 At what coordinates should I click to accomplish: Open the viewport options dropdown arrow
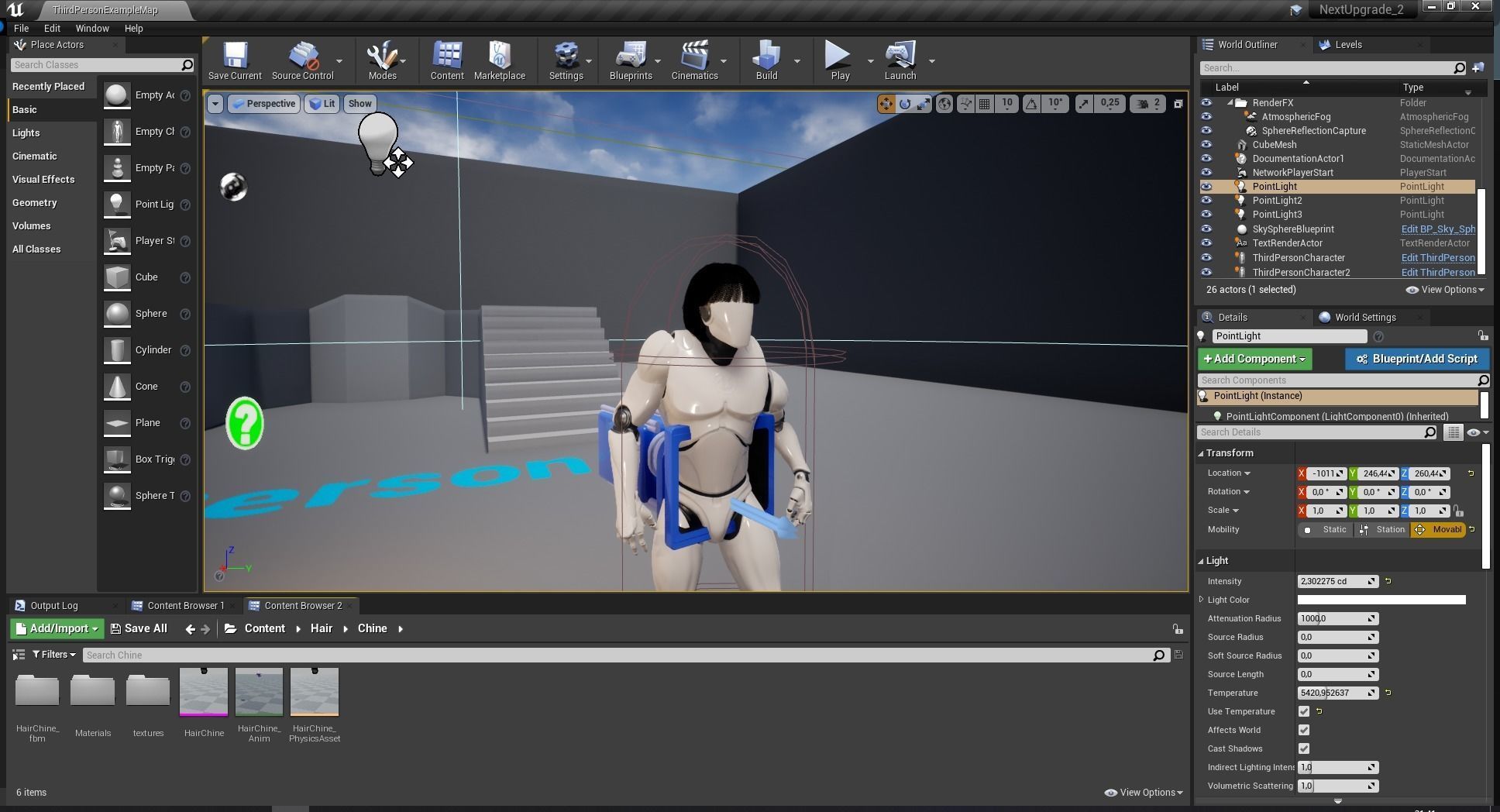click(215, 104)
